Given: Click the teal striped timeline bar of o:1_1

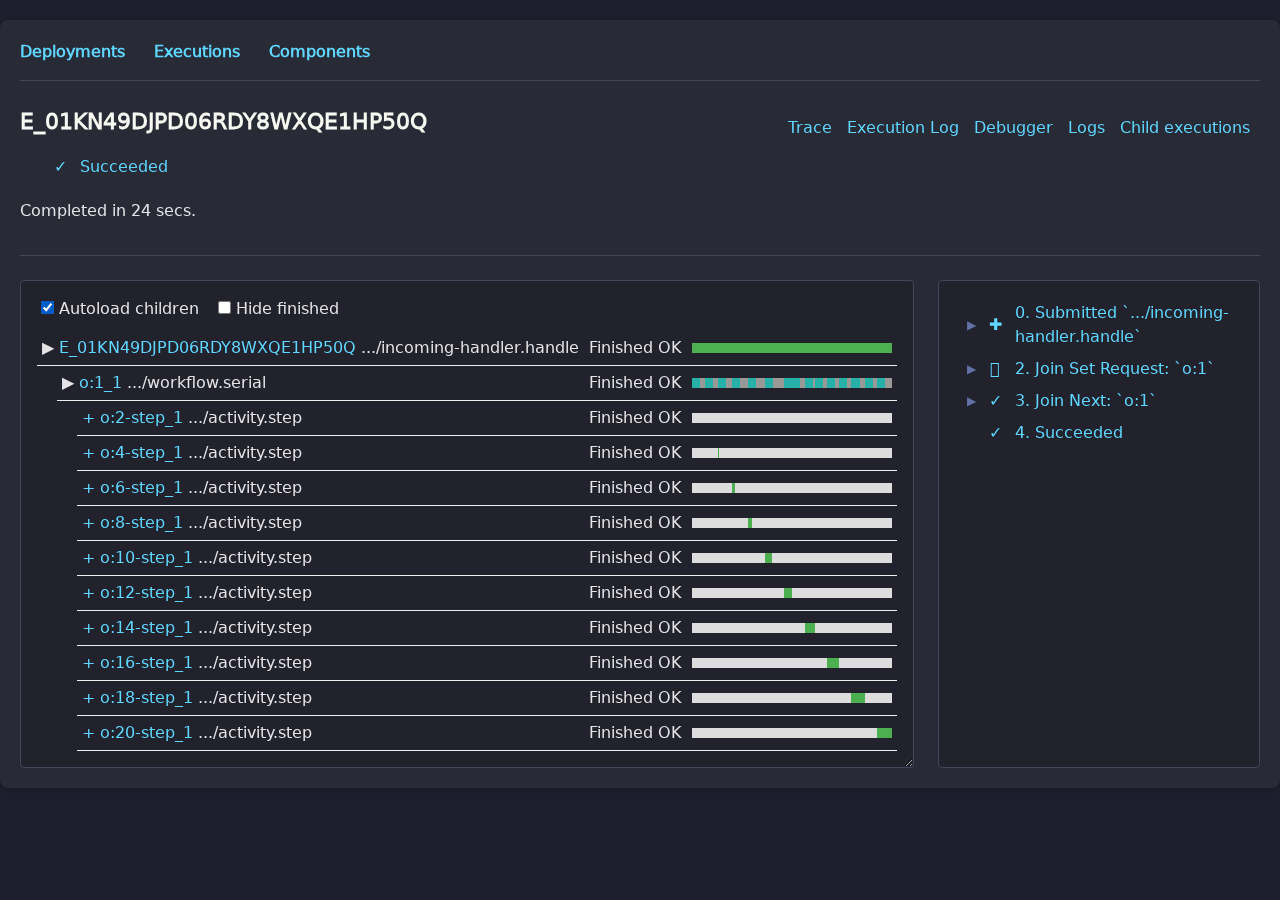Looking at the screenshot, I should [x=792, y=383].
